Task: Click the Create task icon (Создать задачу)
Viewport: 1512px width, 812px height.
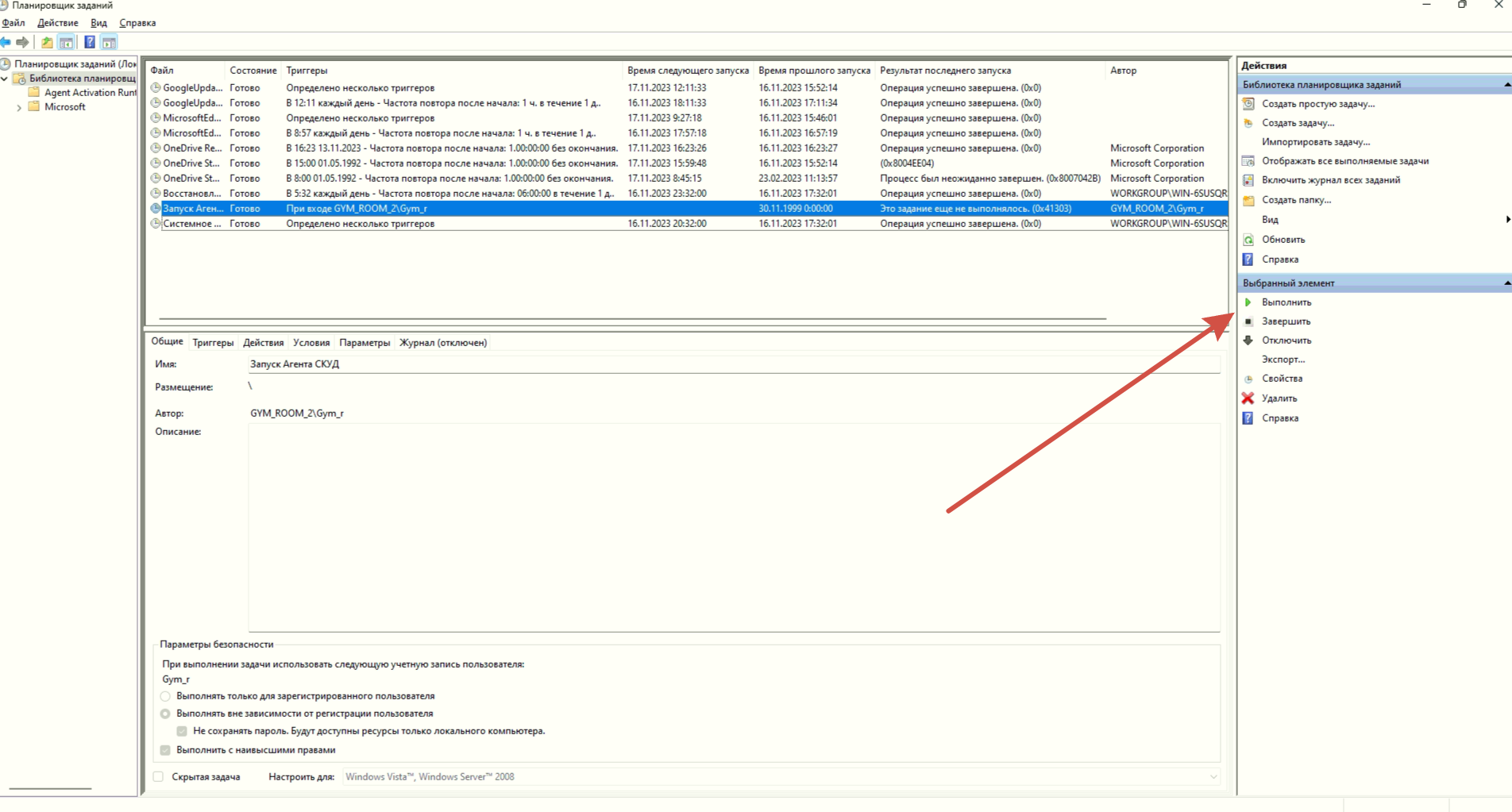Action: pos(1248,123)
